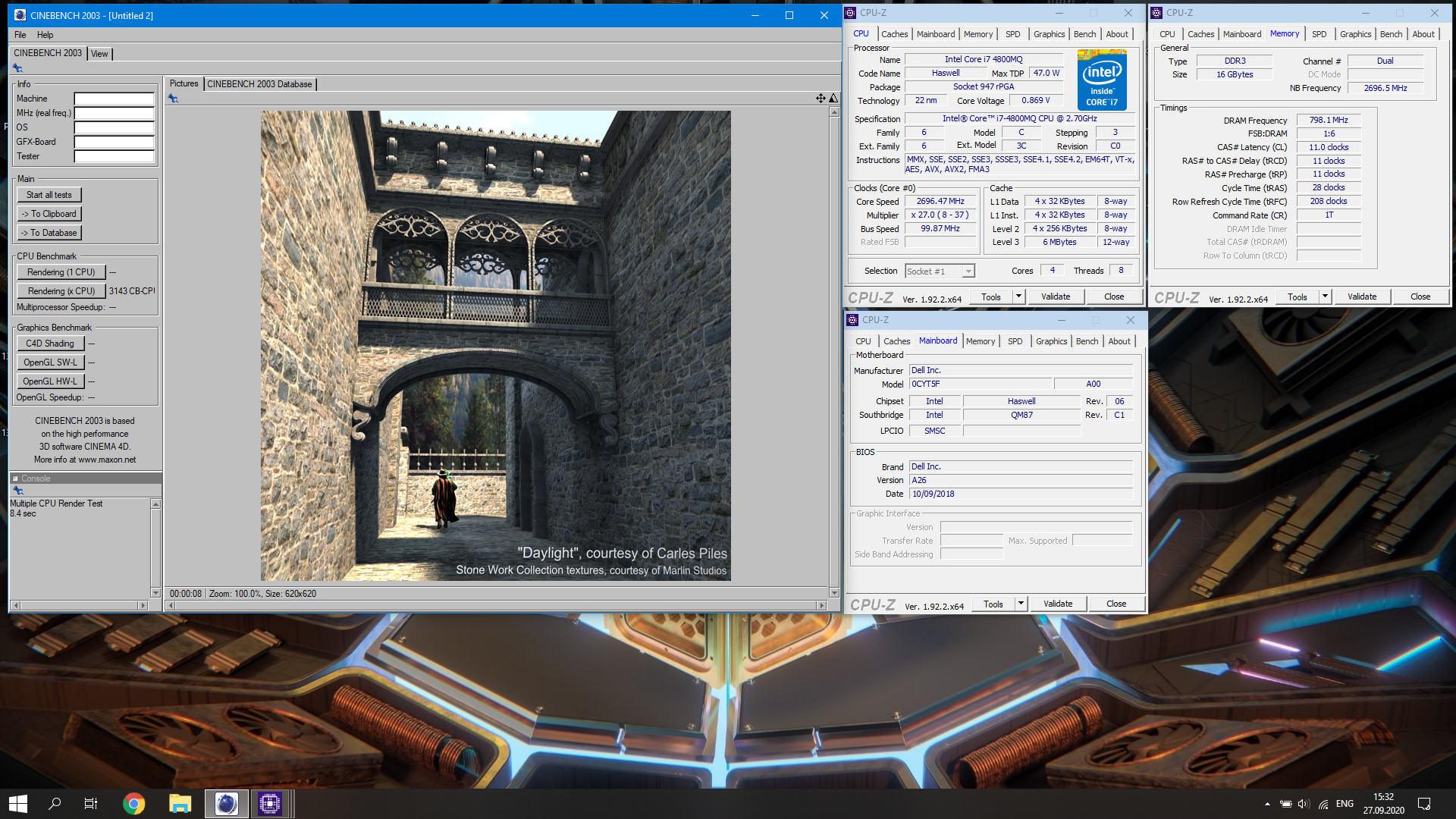Click the picture panel vertical scrollbar

[x=834, y=352]
